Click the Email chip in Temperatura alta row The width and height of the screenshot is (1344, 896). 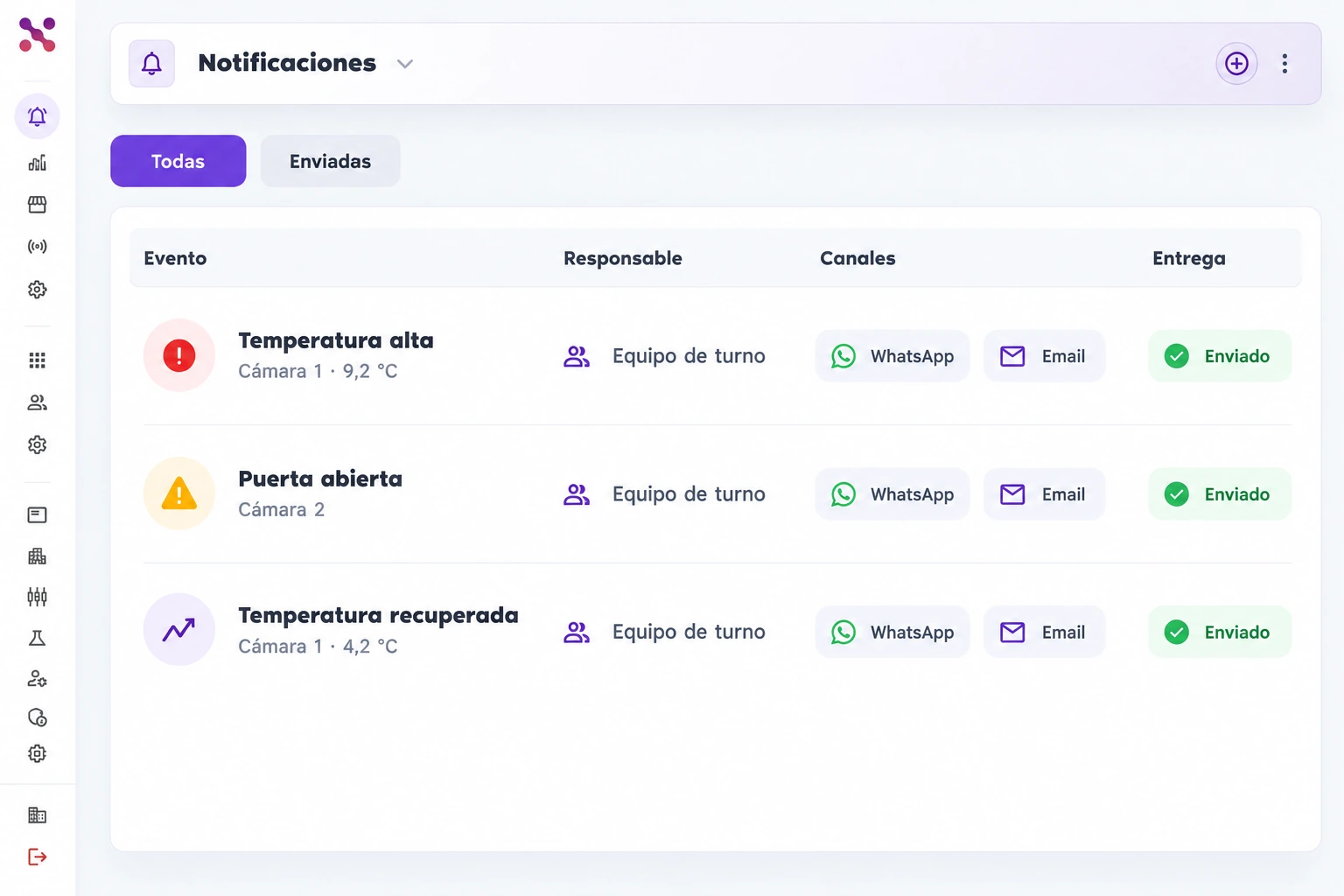1044,356
